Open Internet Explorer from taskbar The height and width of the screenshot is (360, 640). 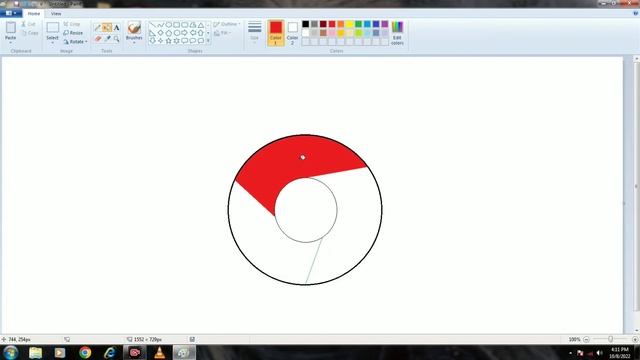click(x=109, y=352)
